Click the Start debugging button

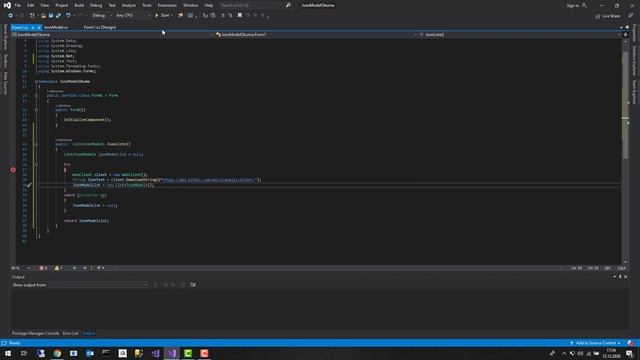[x=162, y=16]
